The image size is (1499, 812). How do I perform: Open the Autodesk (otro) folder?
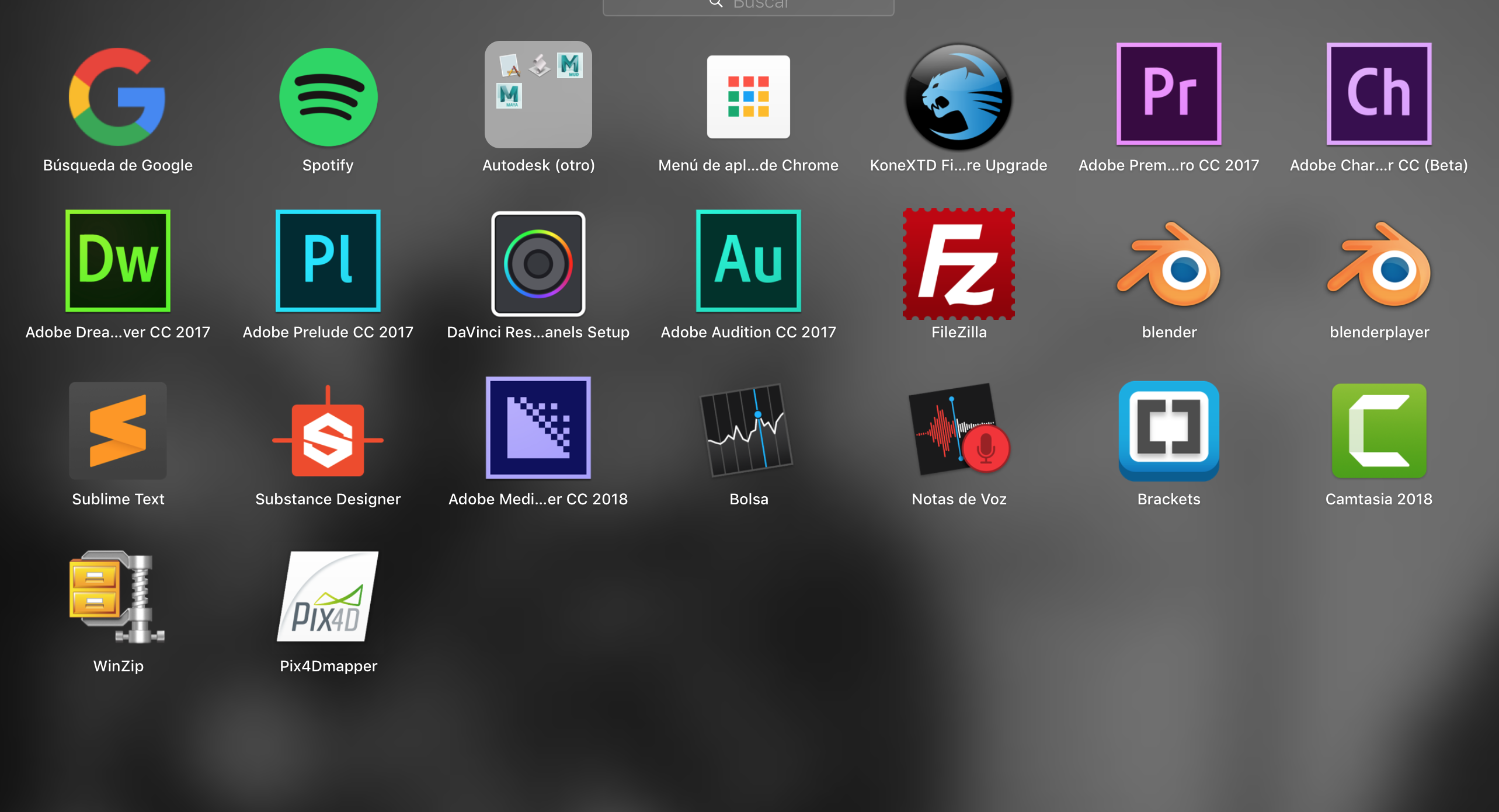(x=538, y=94)
